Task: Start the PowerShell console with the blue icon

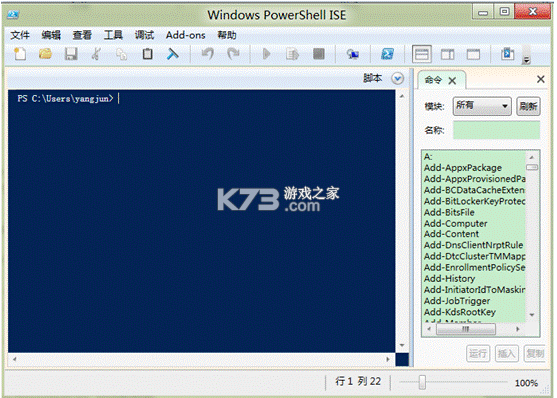Action: coord(387,54)
